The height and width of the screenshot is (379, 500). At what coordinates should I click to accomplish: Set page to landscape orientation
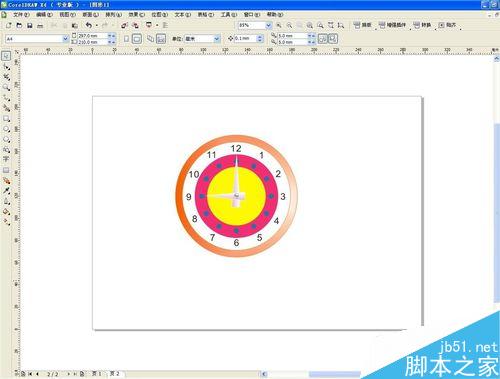pyautogui.click(x=137, y=39)
